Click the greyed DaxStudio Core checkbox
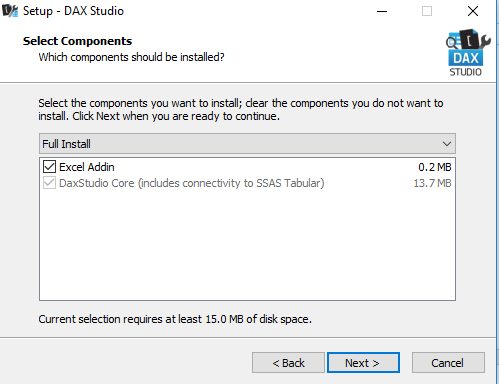Screen dimensions: 499x384 tap(49, 183)
